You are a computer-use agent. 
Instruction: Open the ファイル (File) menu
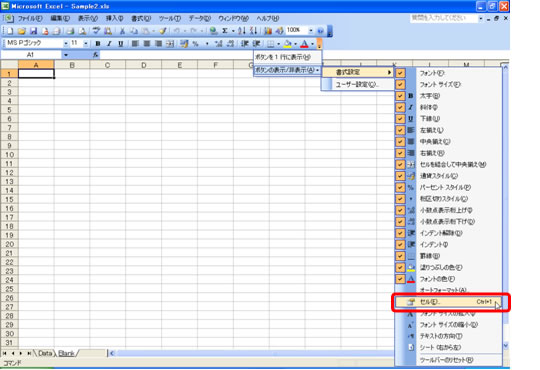click(x=30, y=18)
